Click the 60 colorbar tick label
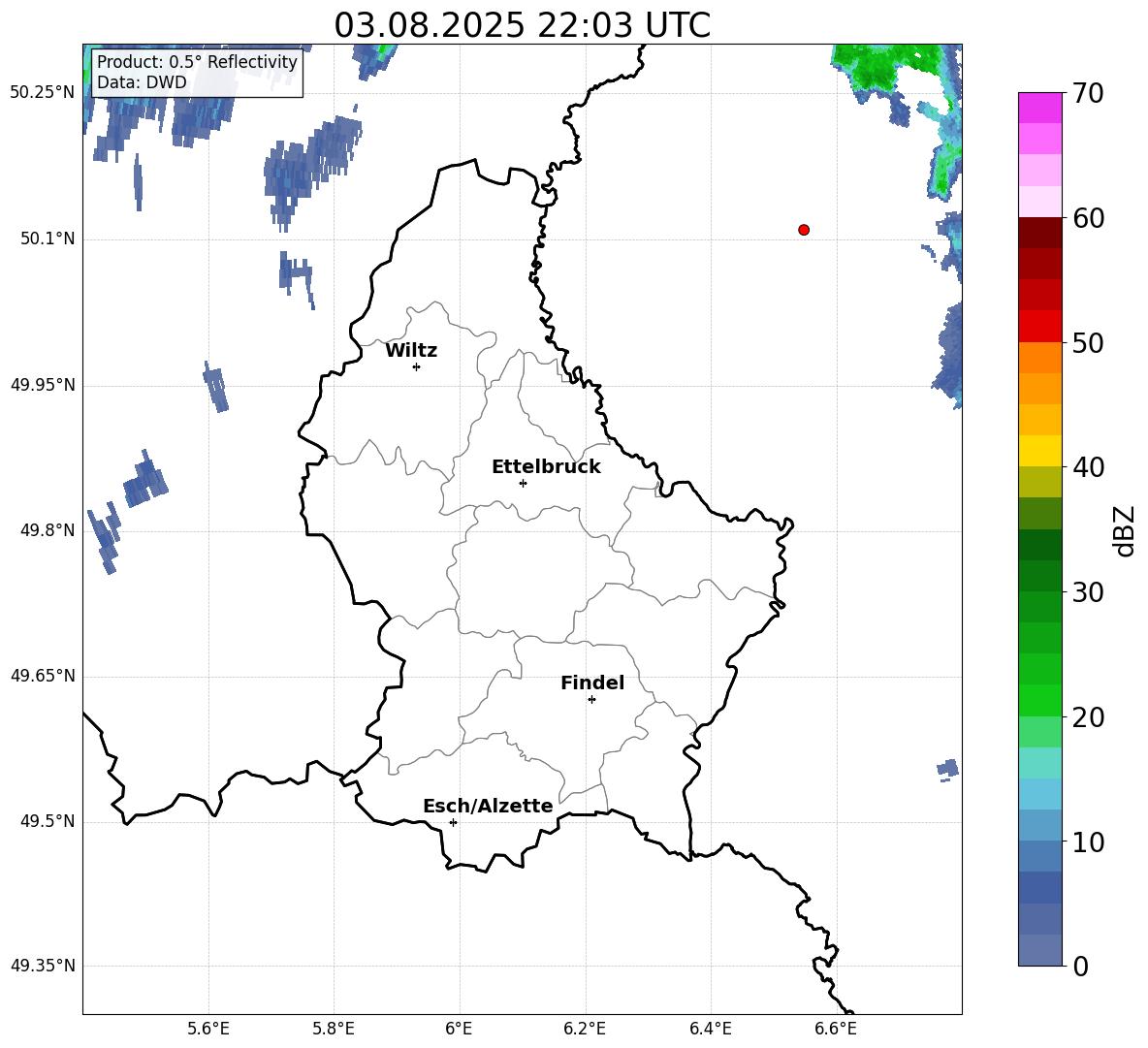The height and width of the screenshot is (1048, 1148). (1088, 218)
